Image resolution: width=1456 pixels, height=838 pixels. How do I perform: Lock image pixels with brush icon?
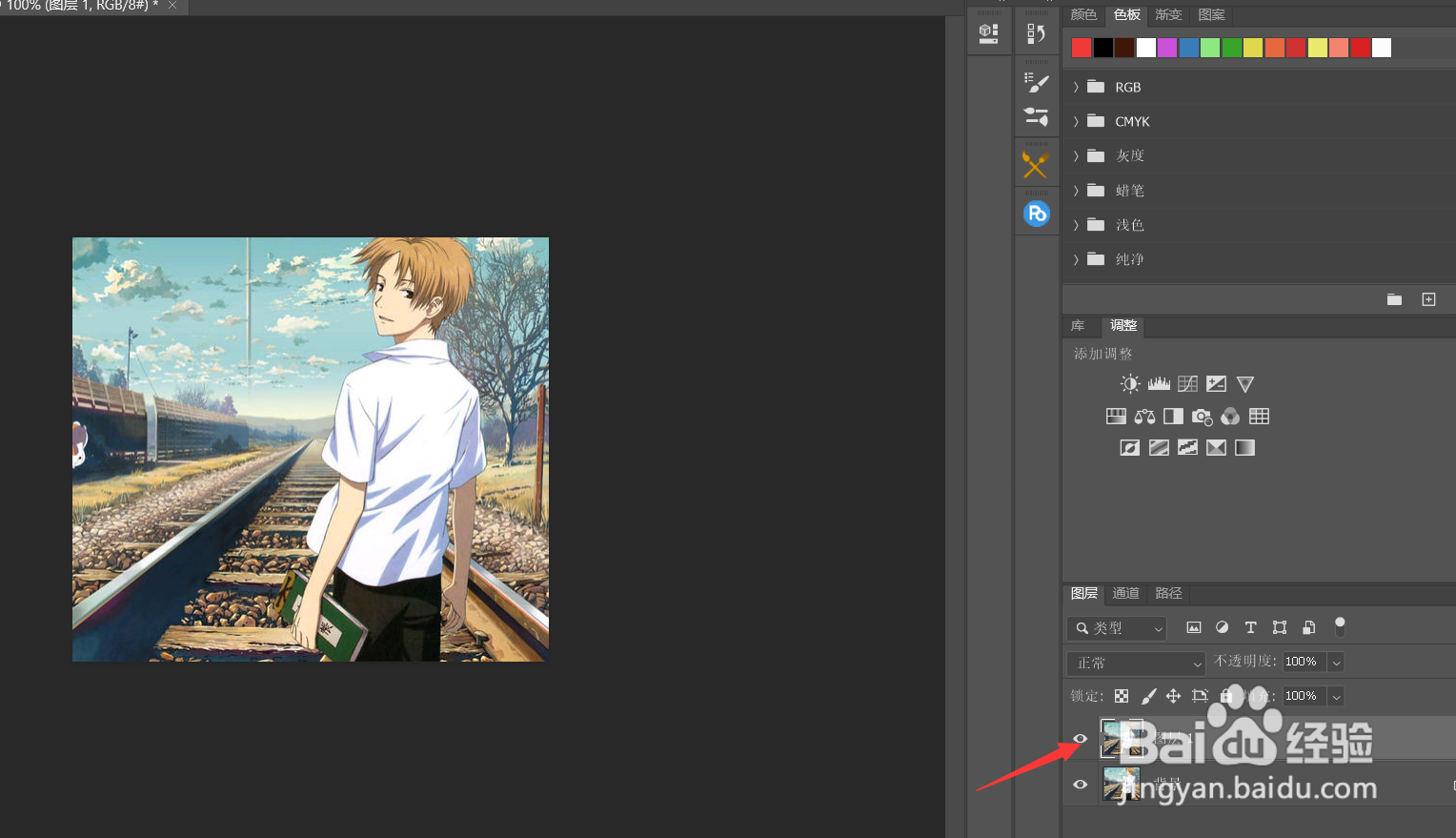[x=1148, y=696]
